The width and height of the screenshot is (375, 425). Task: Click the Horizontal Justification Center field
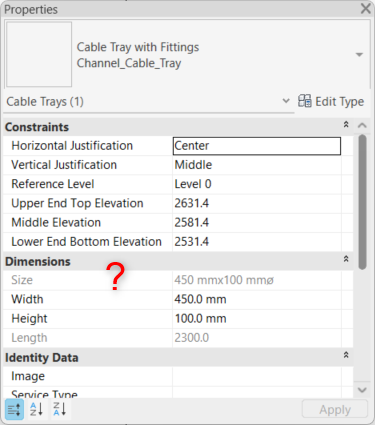point(257,146)
